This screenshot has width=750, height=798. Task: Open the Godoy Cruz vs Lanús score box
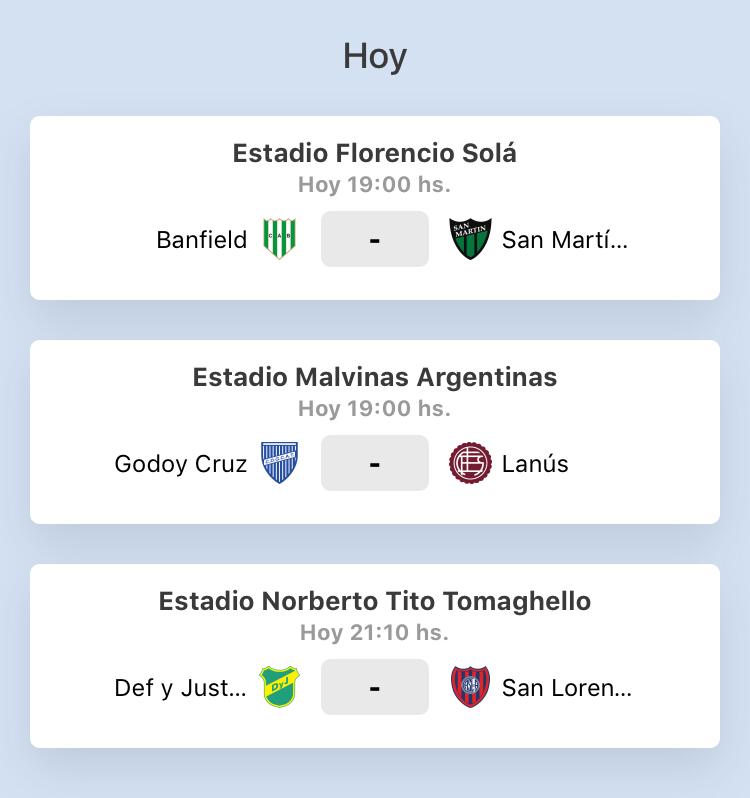click(x=375, y=463)
